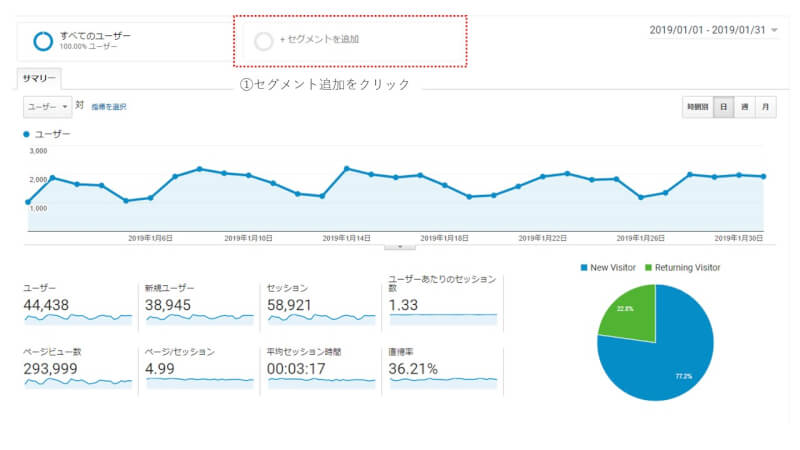800x450 pixels.
Task: Select the サマリー tab
Action: [x=39, y=78]
